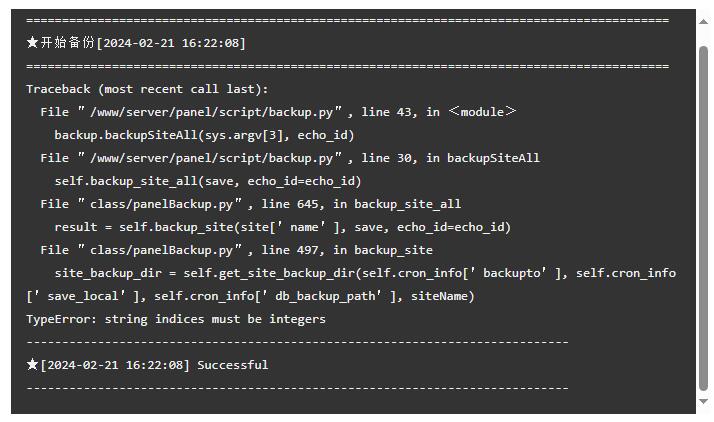
Task: Click the 'Traceback (most recent call last)' line
Action: (147, 89)
